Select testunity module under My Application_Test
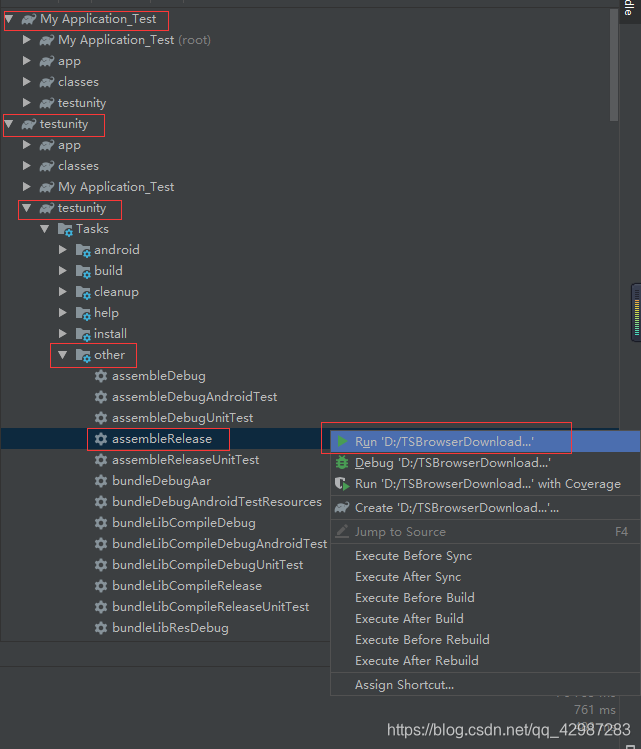This screenshot has height=749, width=641. [x=82, y=103]
